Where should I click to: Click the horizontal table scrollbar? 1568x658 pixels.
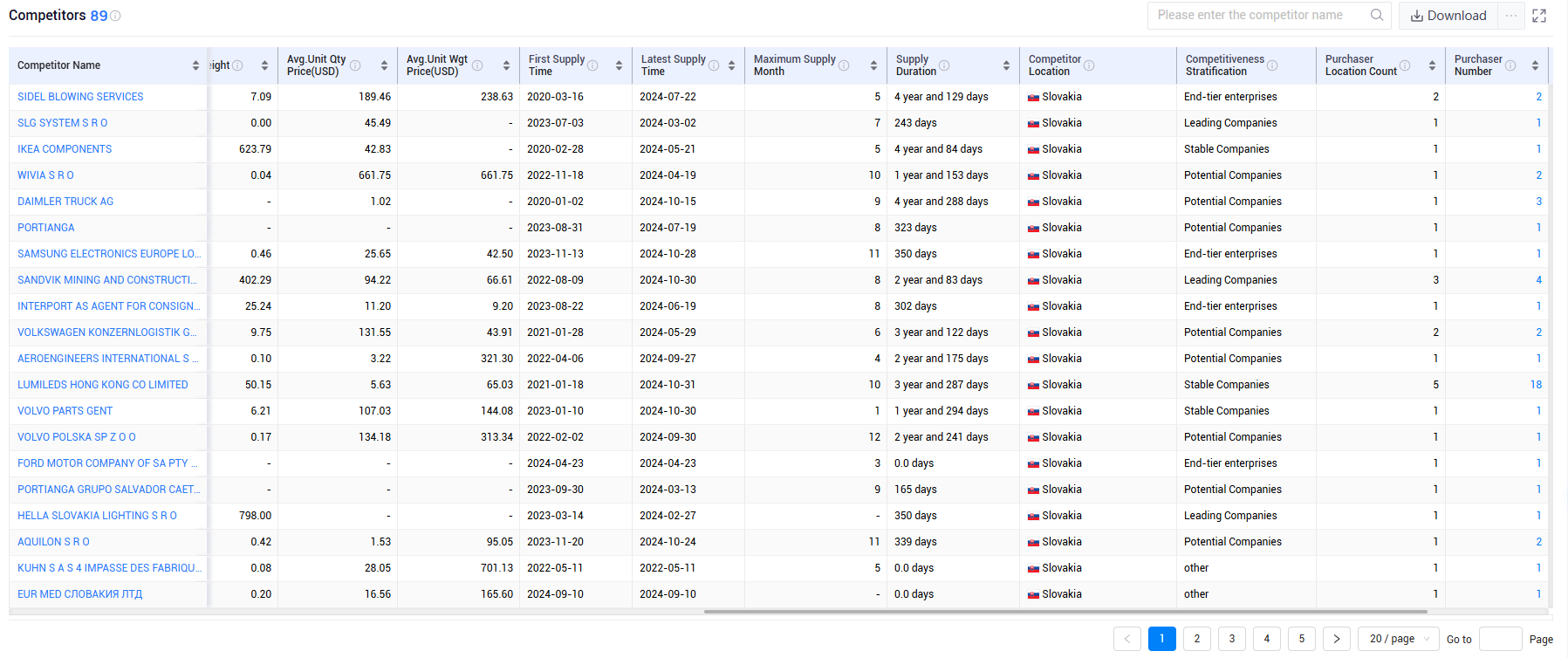[x=1065, y=612]
